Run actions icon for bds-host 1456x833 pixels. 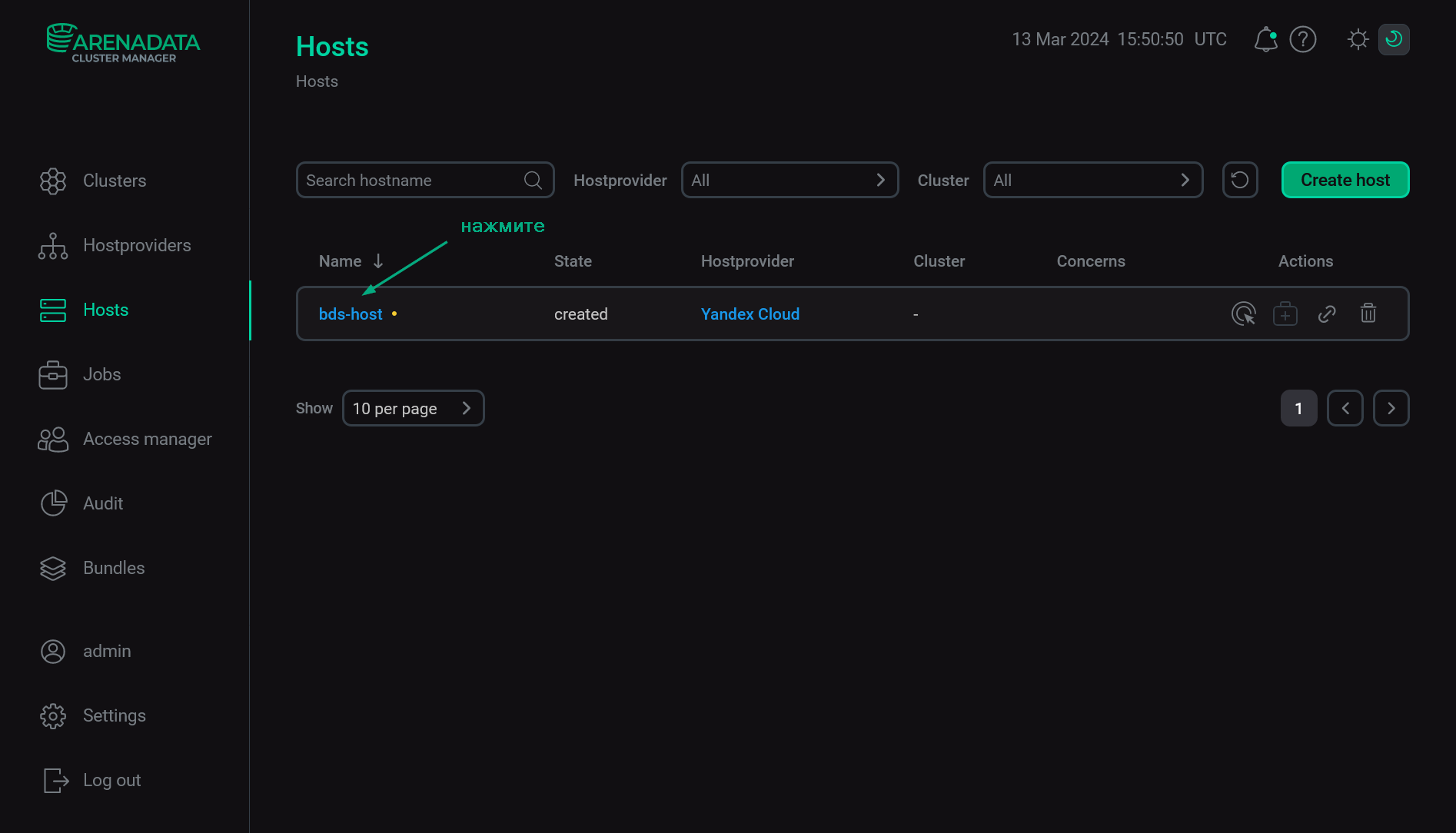(x=1244, y=314)
